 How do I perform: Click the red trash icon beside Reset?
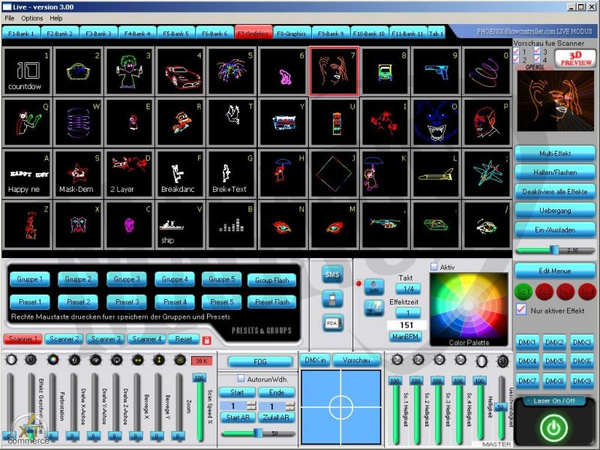207,340
